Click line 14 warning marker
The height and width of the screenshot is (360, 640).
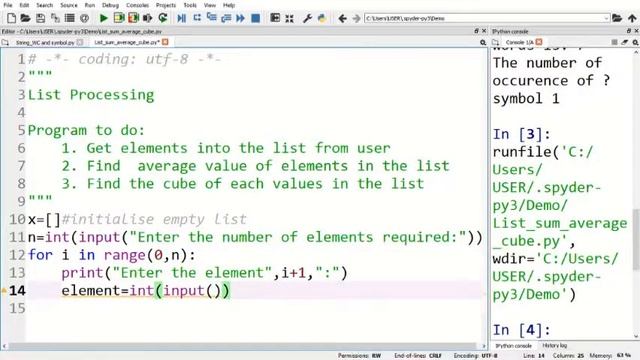point(4,291)
